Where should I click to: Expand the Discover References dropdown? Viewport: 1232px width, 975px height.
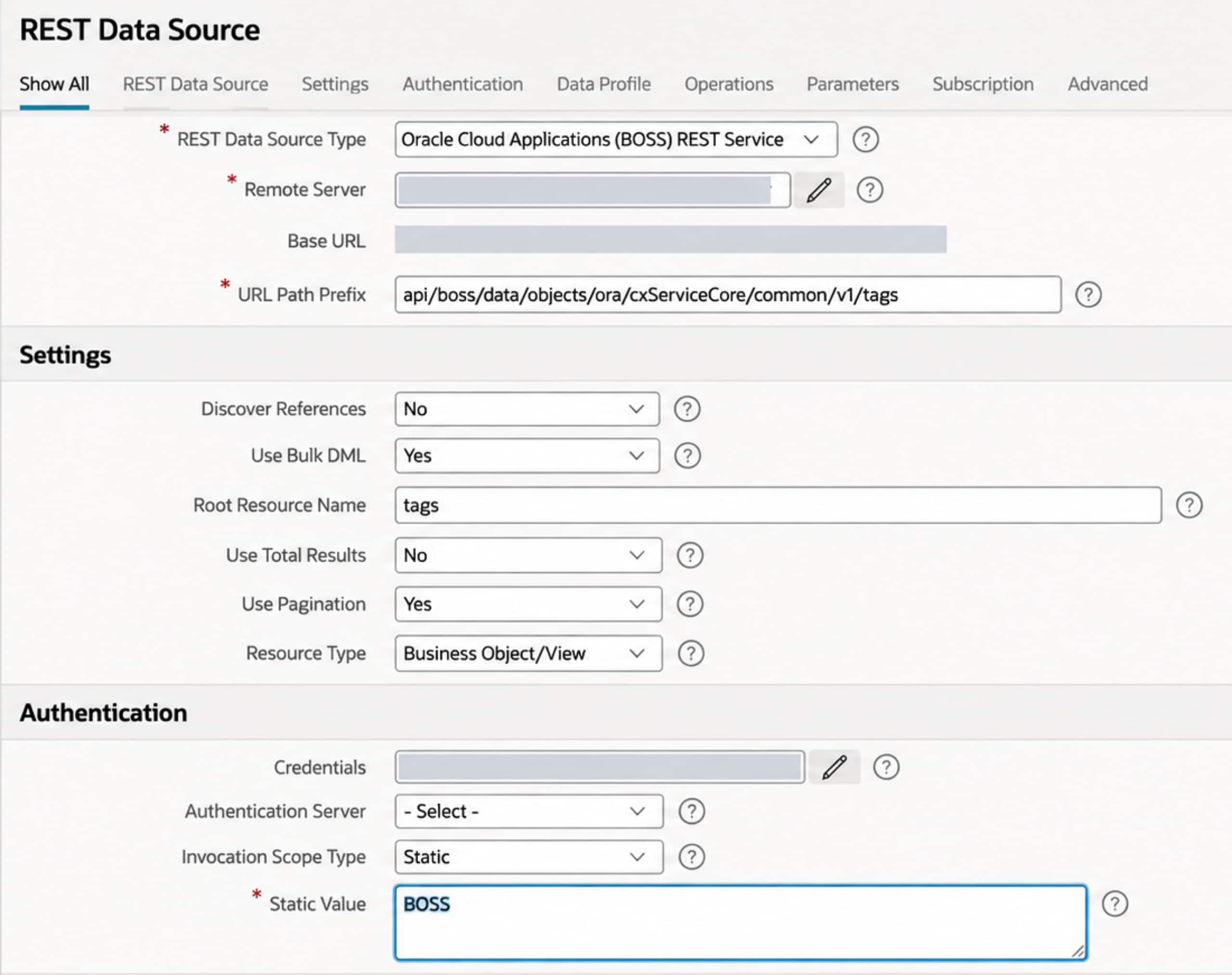click(526, 409)
